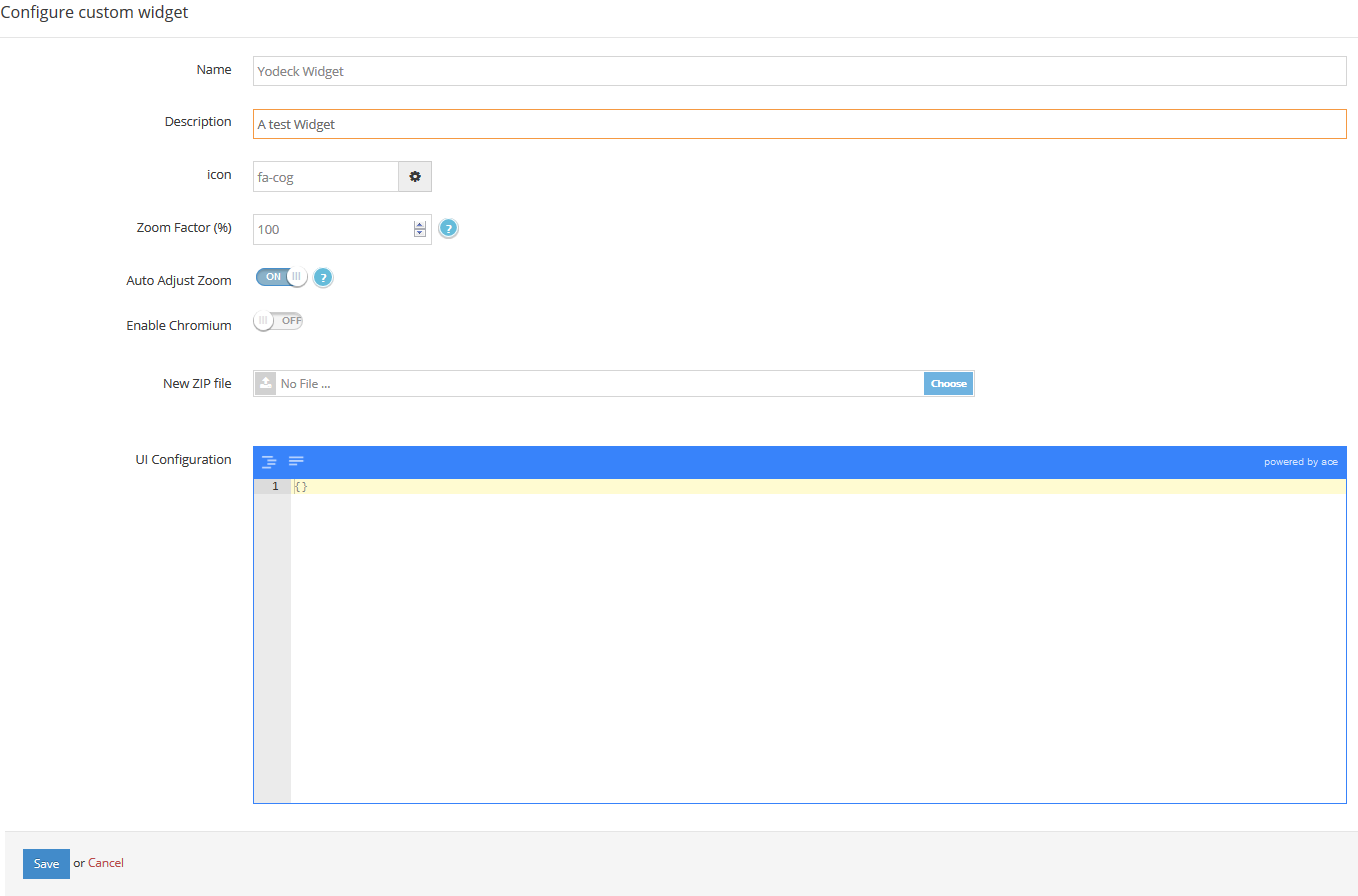Click the upload icon in ZIP file field
Screen dimensions: 1358x896
pyautogui.click(x=265, y=384)
